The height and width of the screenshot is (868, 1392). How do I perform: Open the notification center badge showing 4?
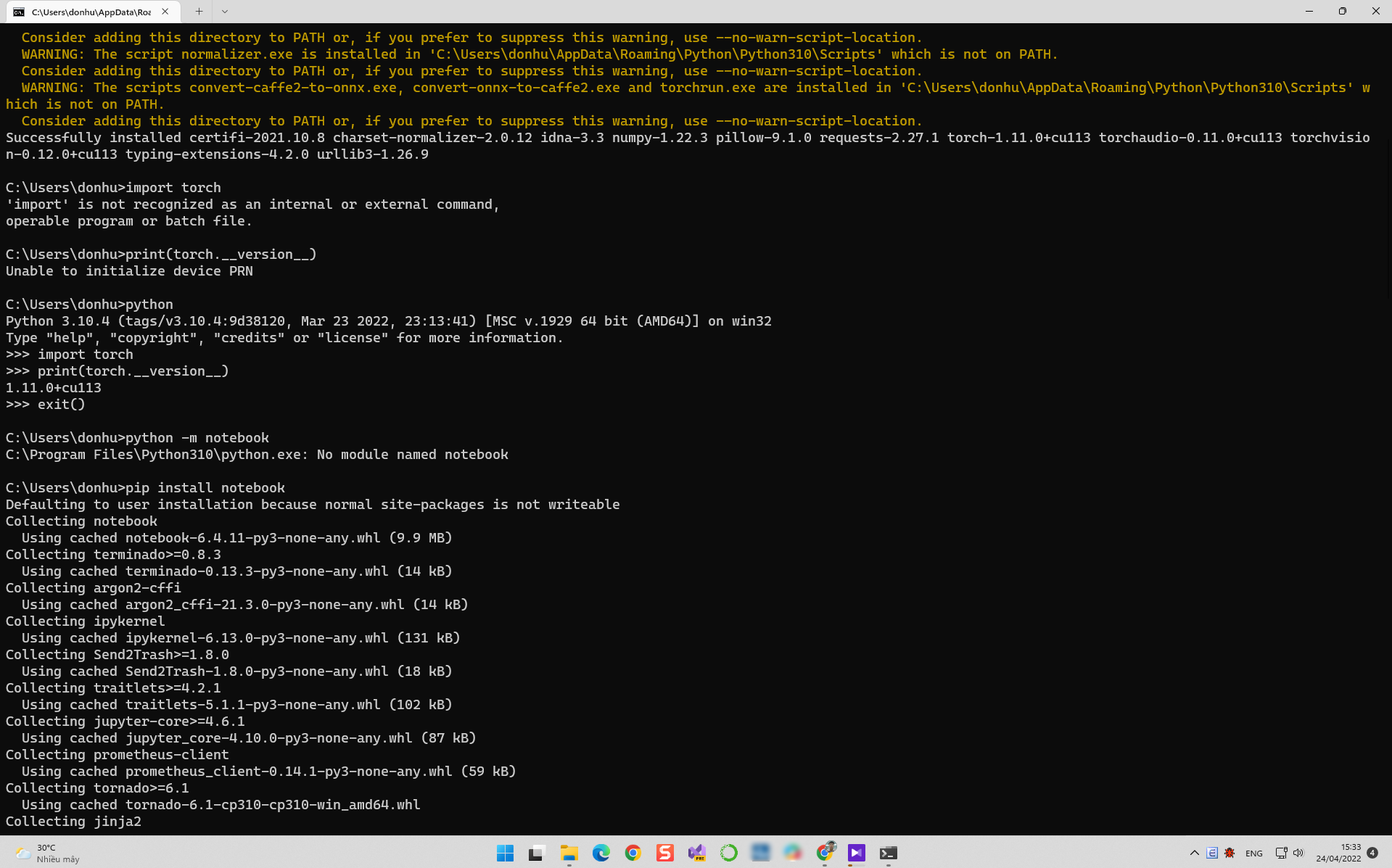click(1372, 853)
